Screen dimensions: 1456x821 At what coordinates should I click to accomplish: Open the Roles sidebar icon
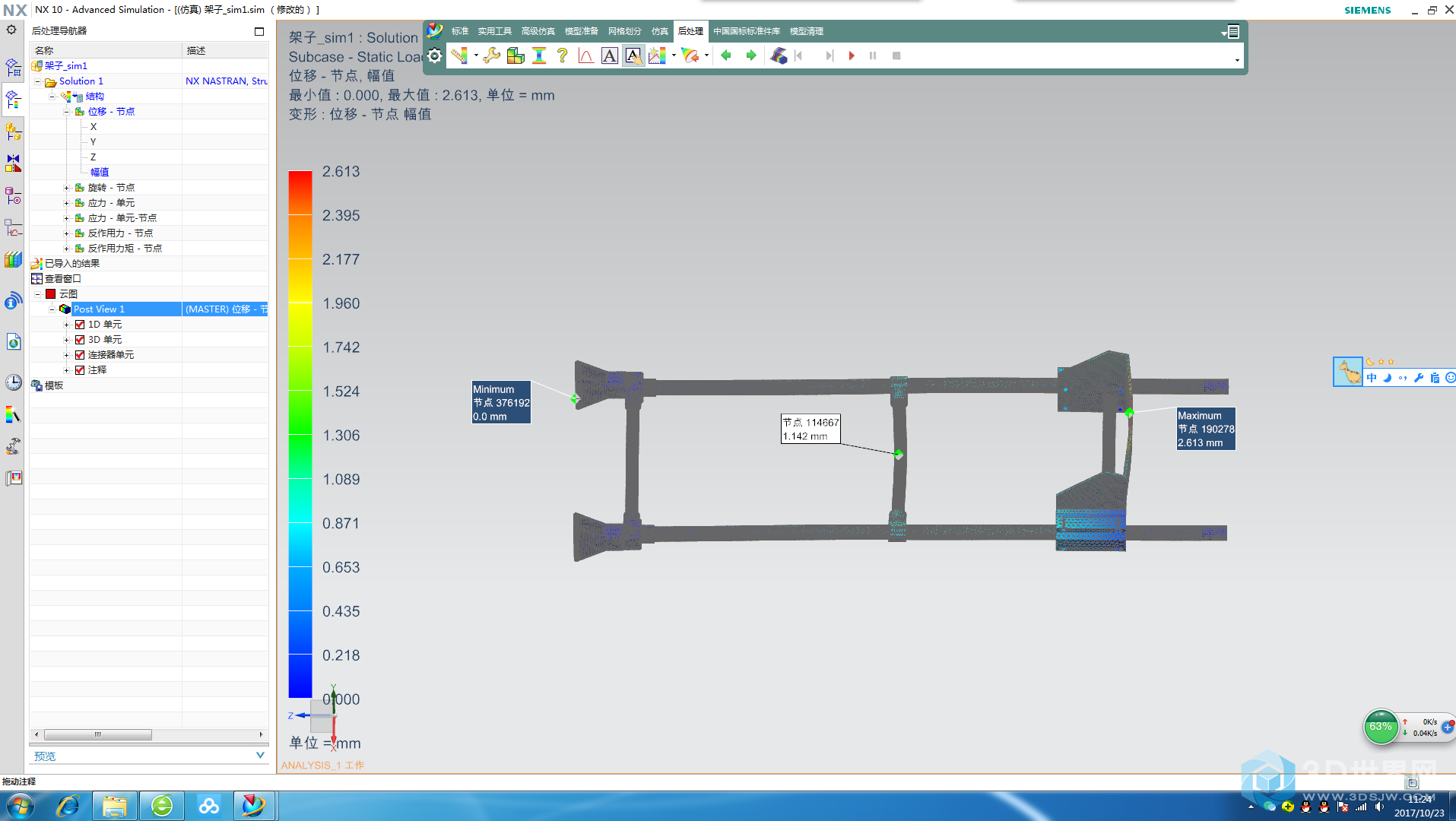click(x=13, y=478)
